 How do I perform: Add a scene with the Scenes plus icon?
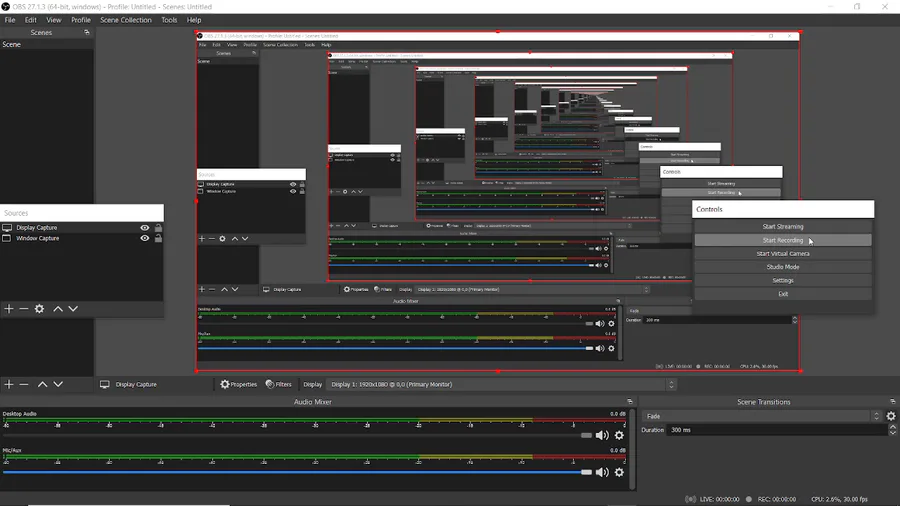9,384
